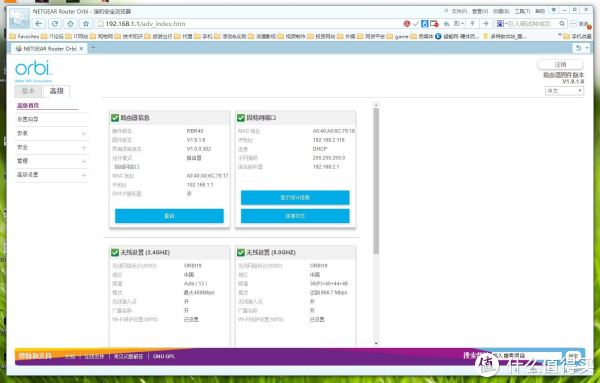This screenshot has width=600, height=383.
Task: Expand the 安全 sidebar section
Action: 52,147
